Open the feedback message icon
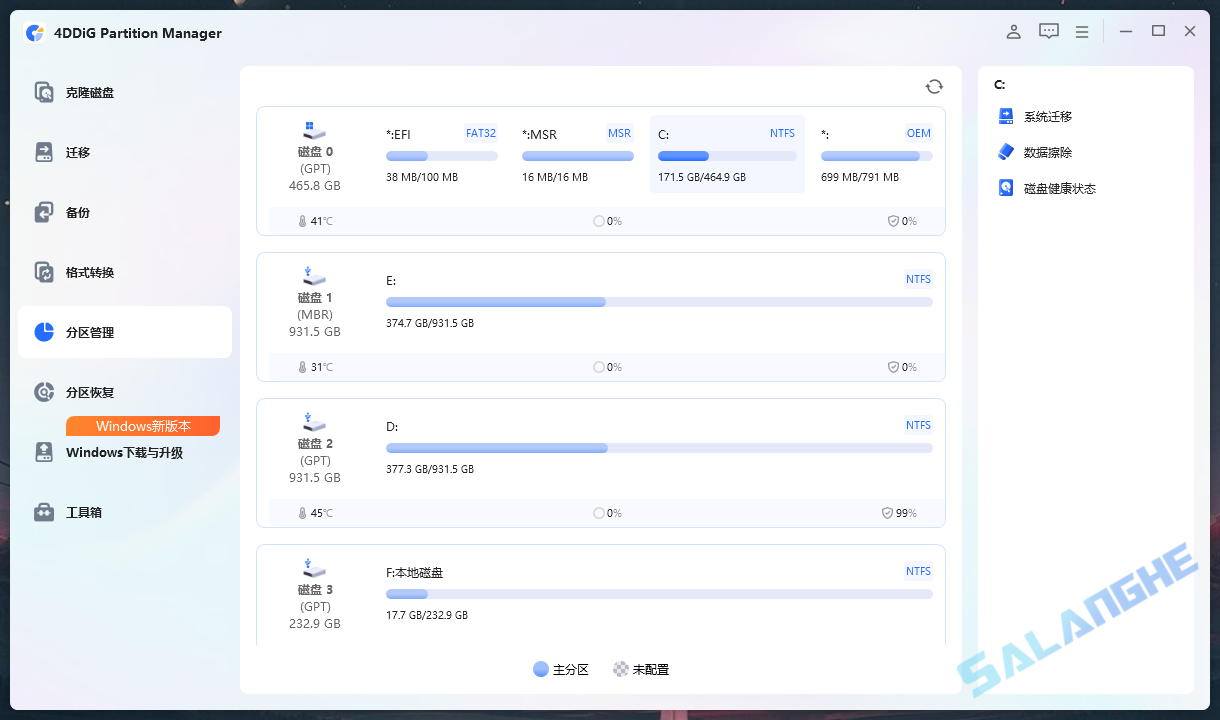Screen dimensions: 1220x720 click(x=1048, y=31)
